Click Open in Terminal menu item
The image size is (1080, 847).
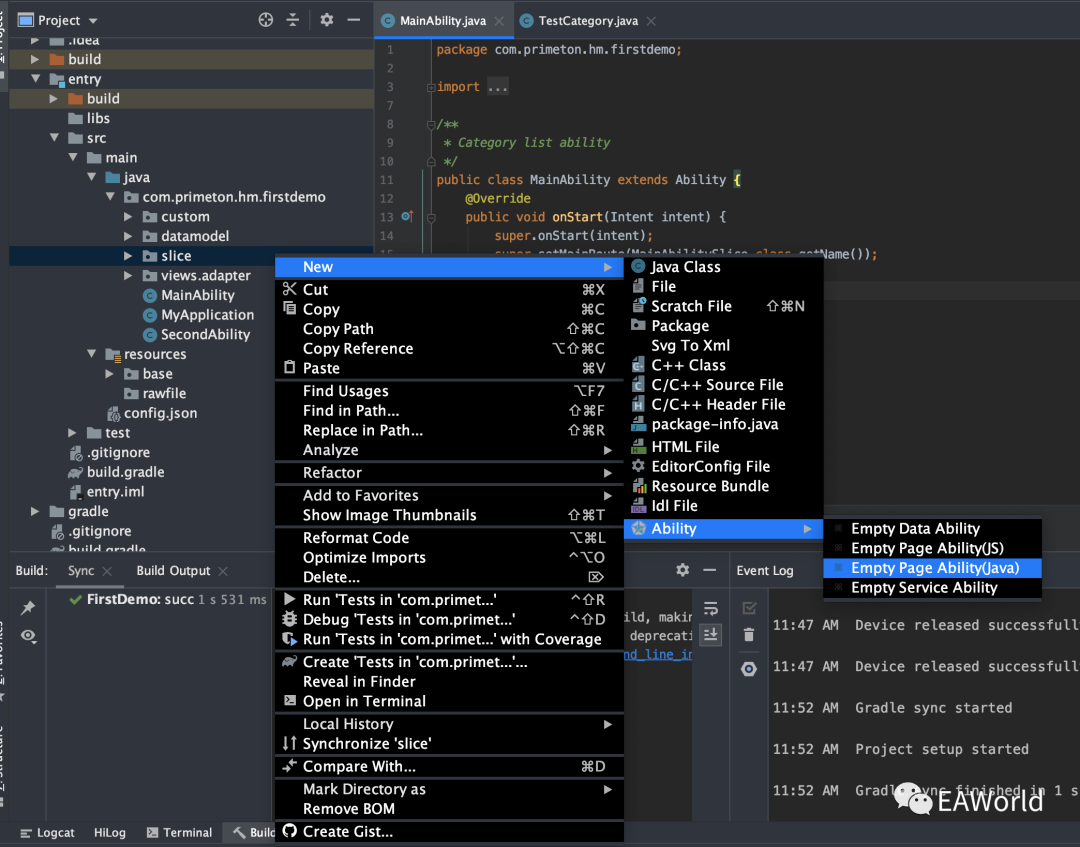[x=449, y=701]
